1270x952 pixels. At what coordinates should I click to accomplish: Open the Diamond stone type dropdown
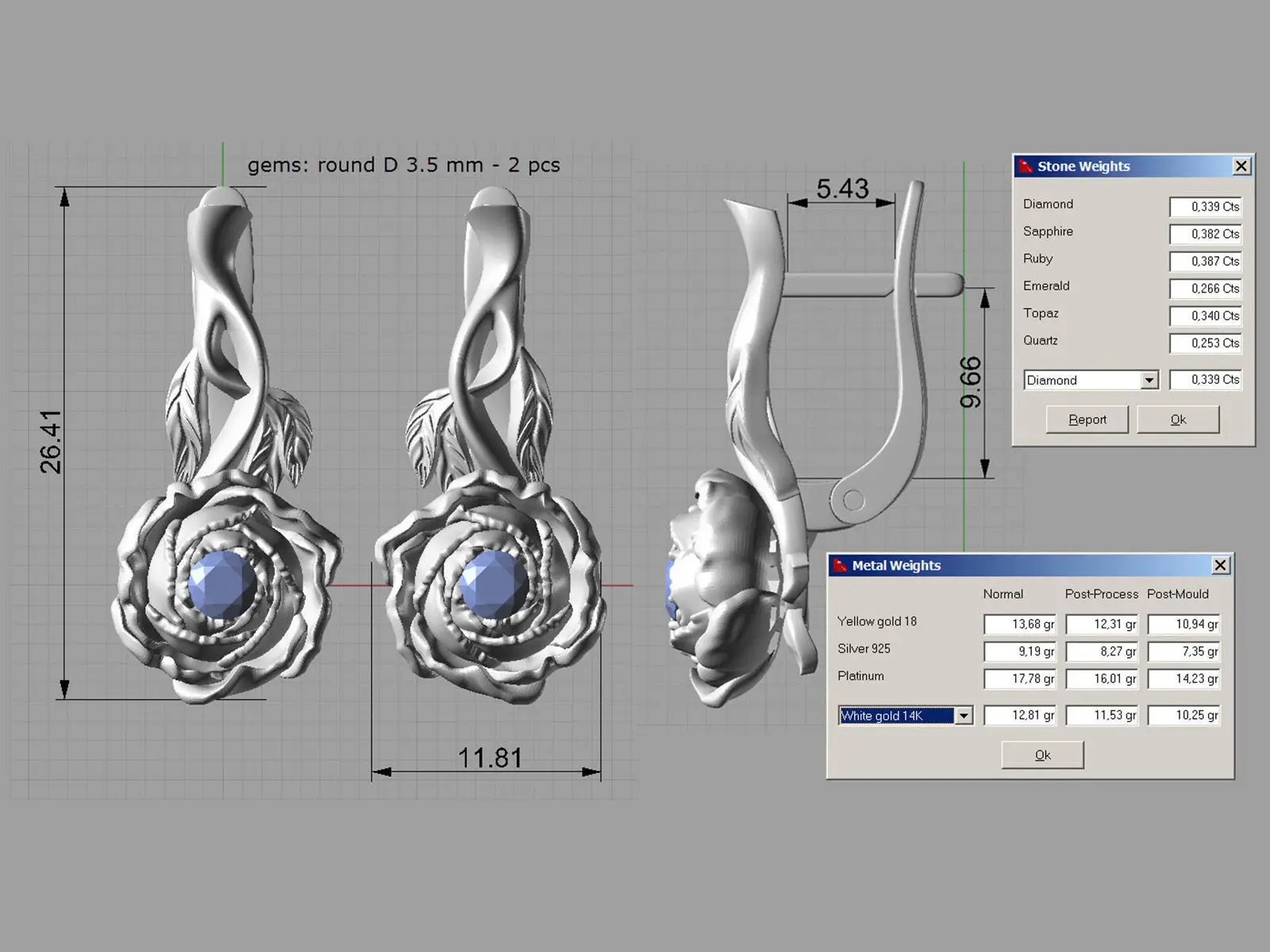tap(1149, 380)
